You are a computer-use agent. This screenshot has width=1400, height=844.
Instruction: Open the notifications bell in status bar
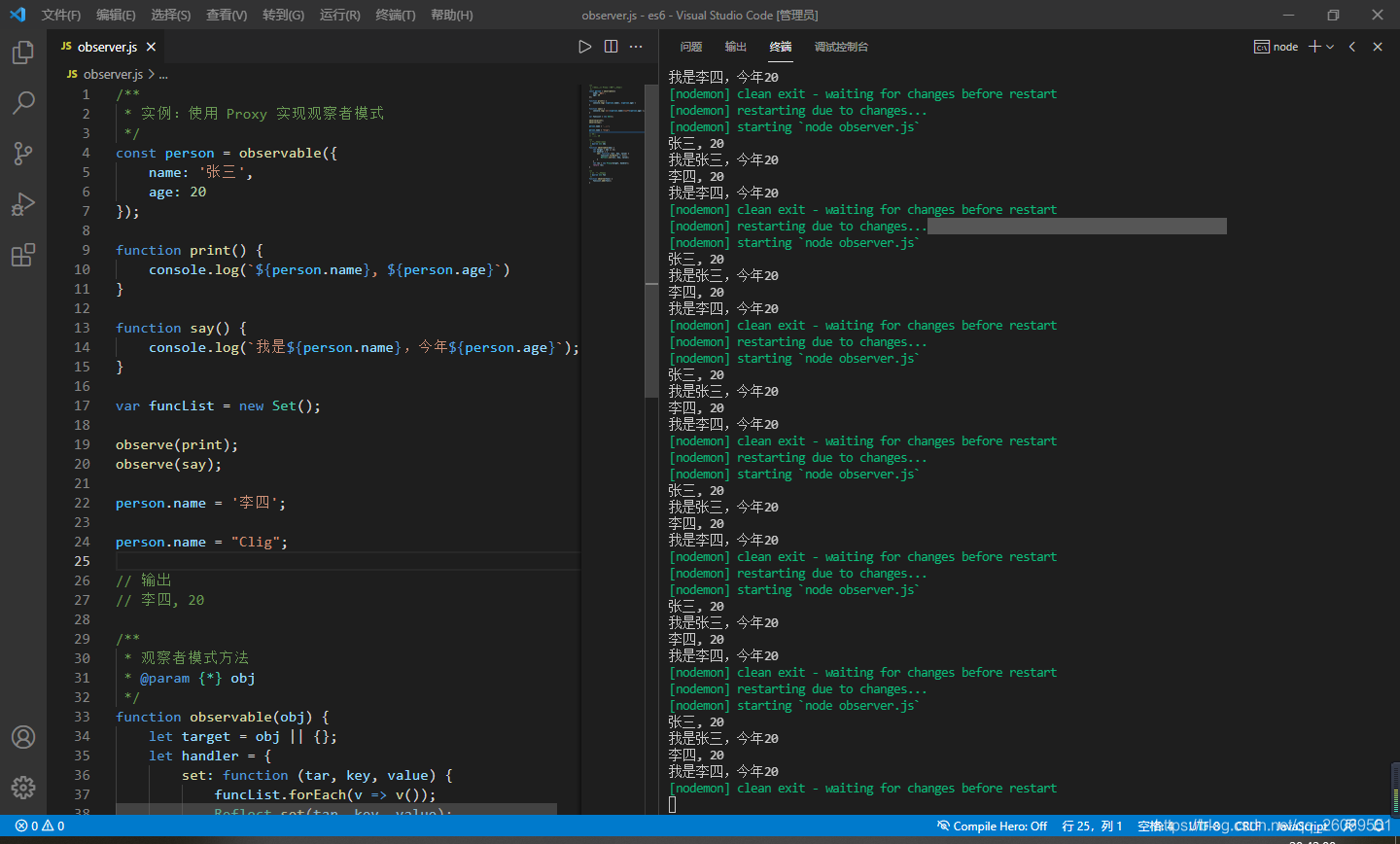[x=1379, y=826]
